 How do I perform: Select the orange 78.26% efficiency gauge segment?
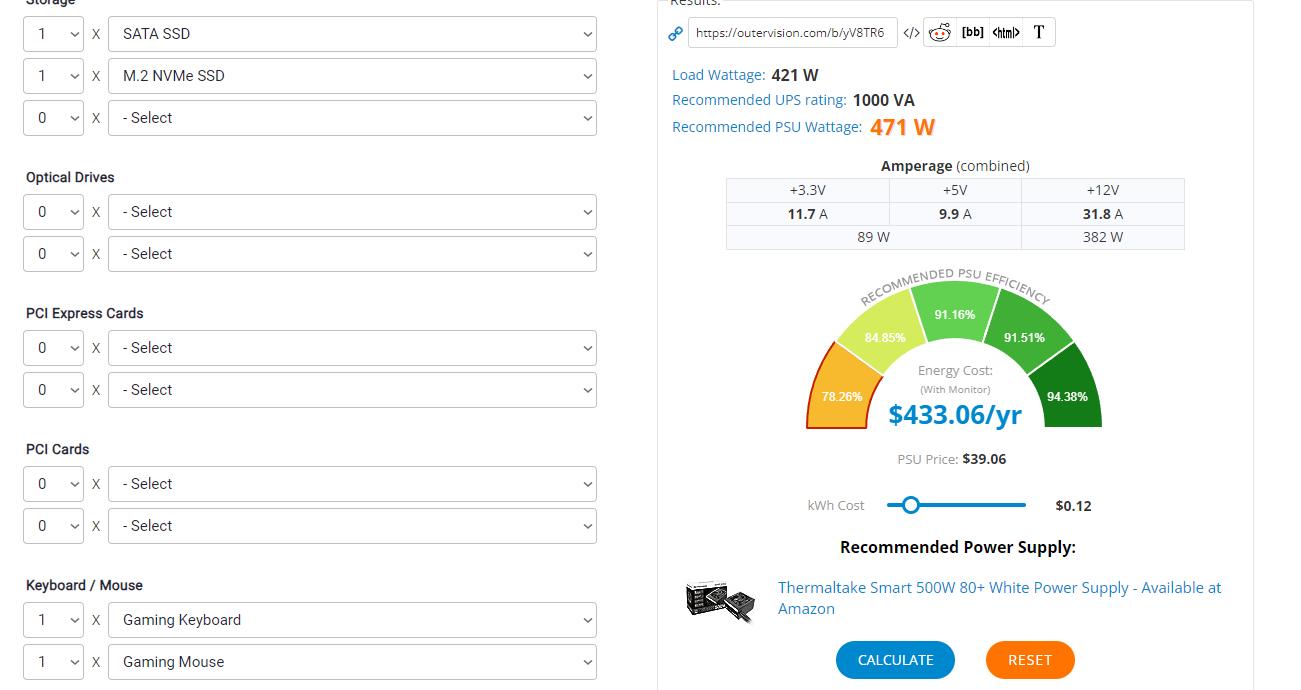click(843, 390)
